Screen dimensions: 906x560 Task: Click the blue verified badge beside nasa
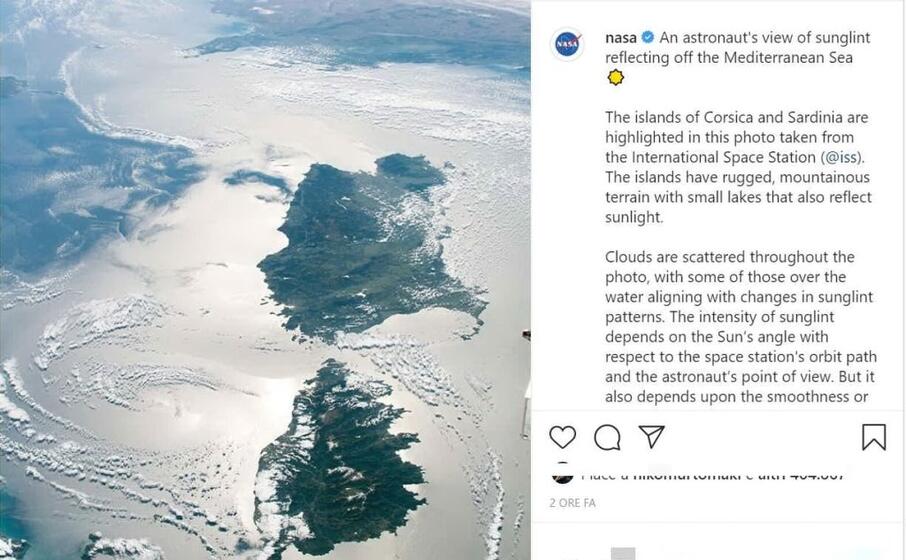(x=648, y=38)
